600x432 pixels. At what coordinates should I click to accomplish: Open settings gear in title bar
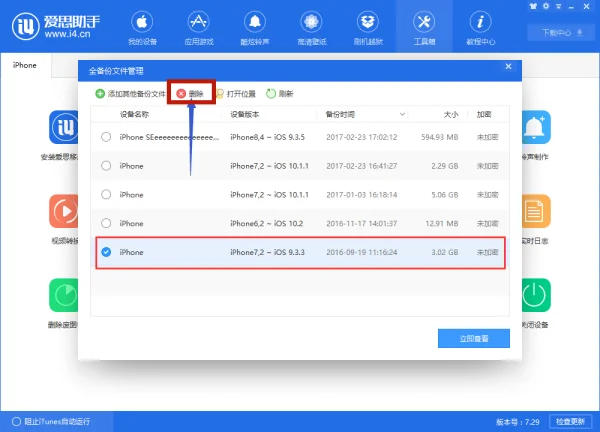pyautogui.click(x=546, y=6)
